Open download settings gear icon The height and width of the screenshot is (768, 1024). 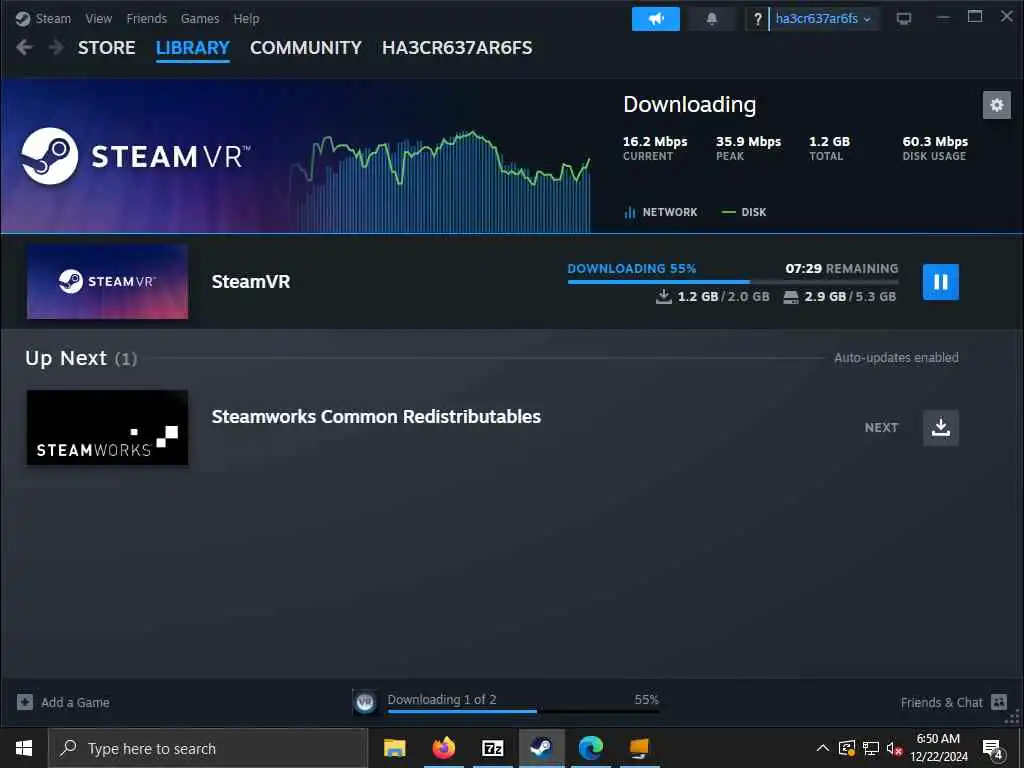click(x=997, y=104)
